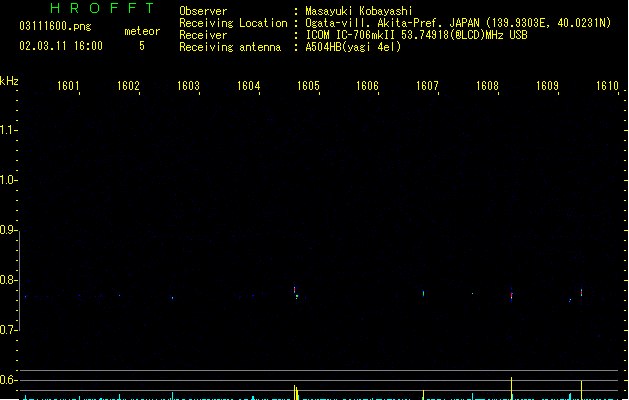Screen dimensions: 629x400
Task: Click the 0.9 kHz frequency label
Action: click(8, 230)
